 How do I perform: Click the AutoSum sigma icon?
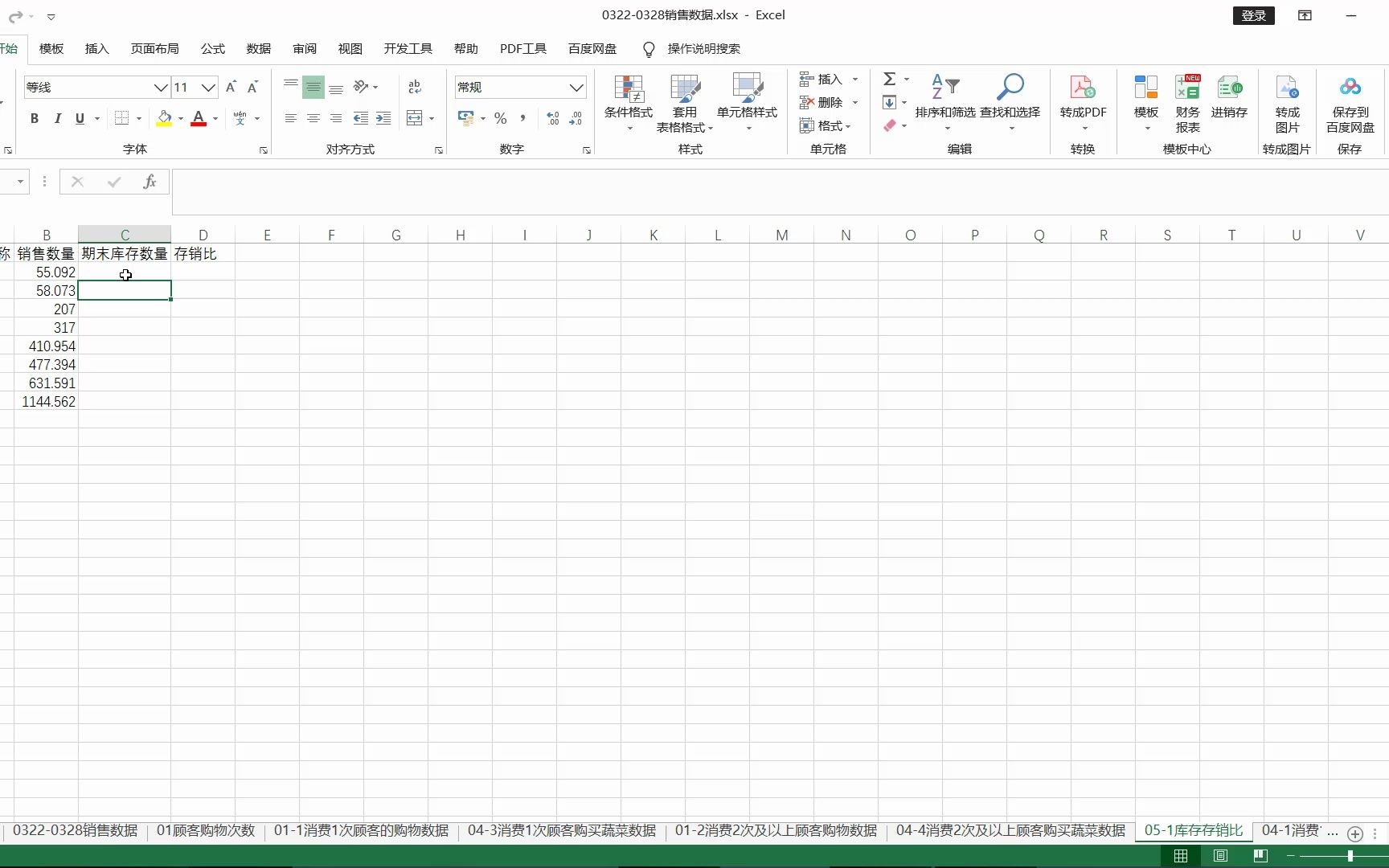click(890, 79)
